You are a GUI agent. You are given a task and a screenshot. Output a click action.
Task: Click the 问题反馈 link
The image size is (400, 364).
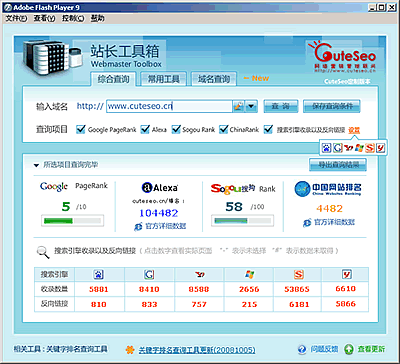[x=324, y=349]
